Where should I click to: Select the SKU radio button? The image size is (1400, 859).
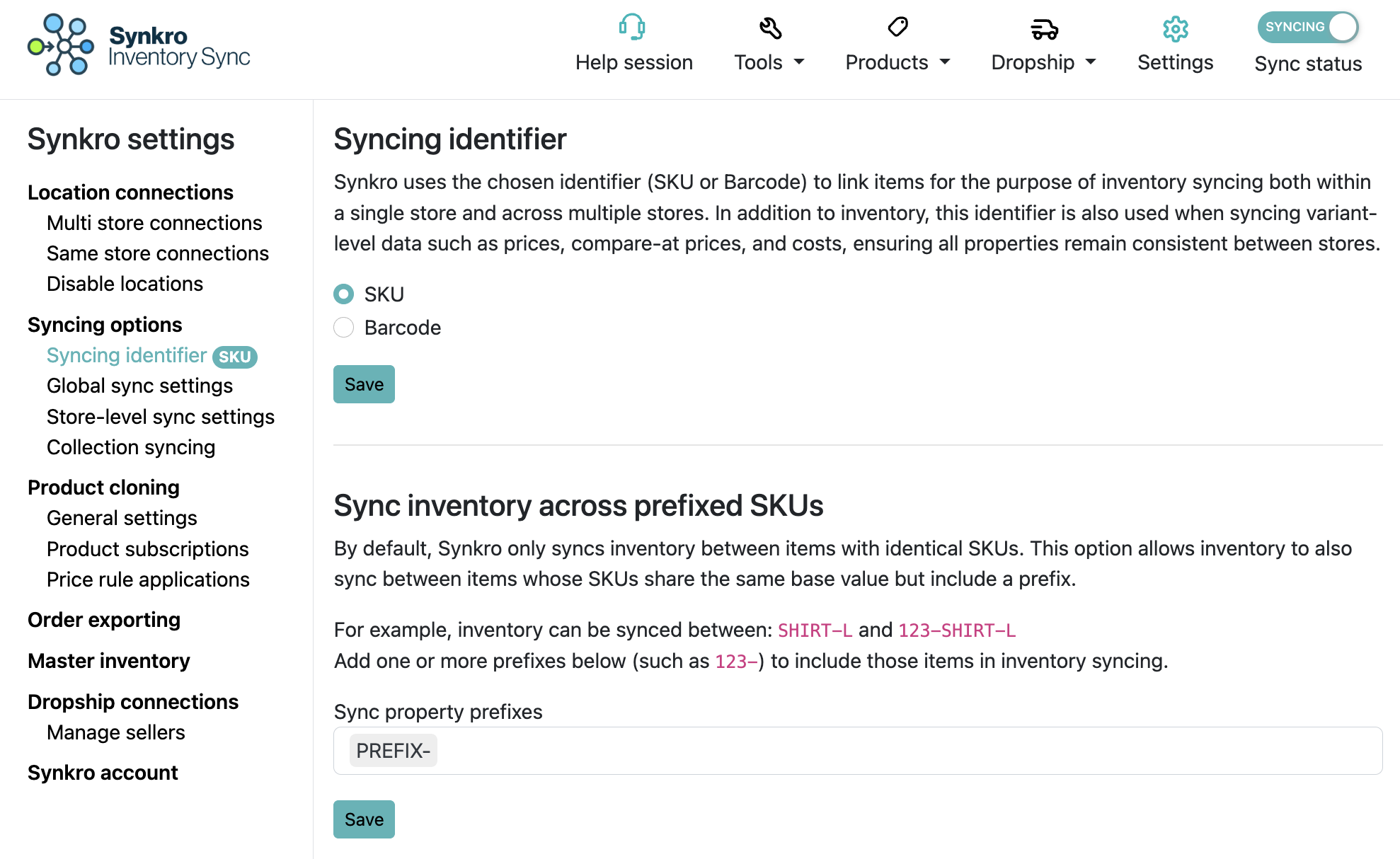pos(344,294)
